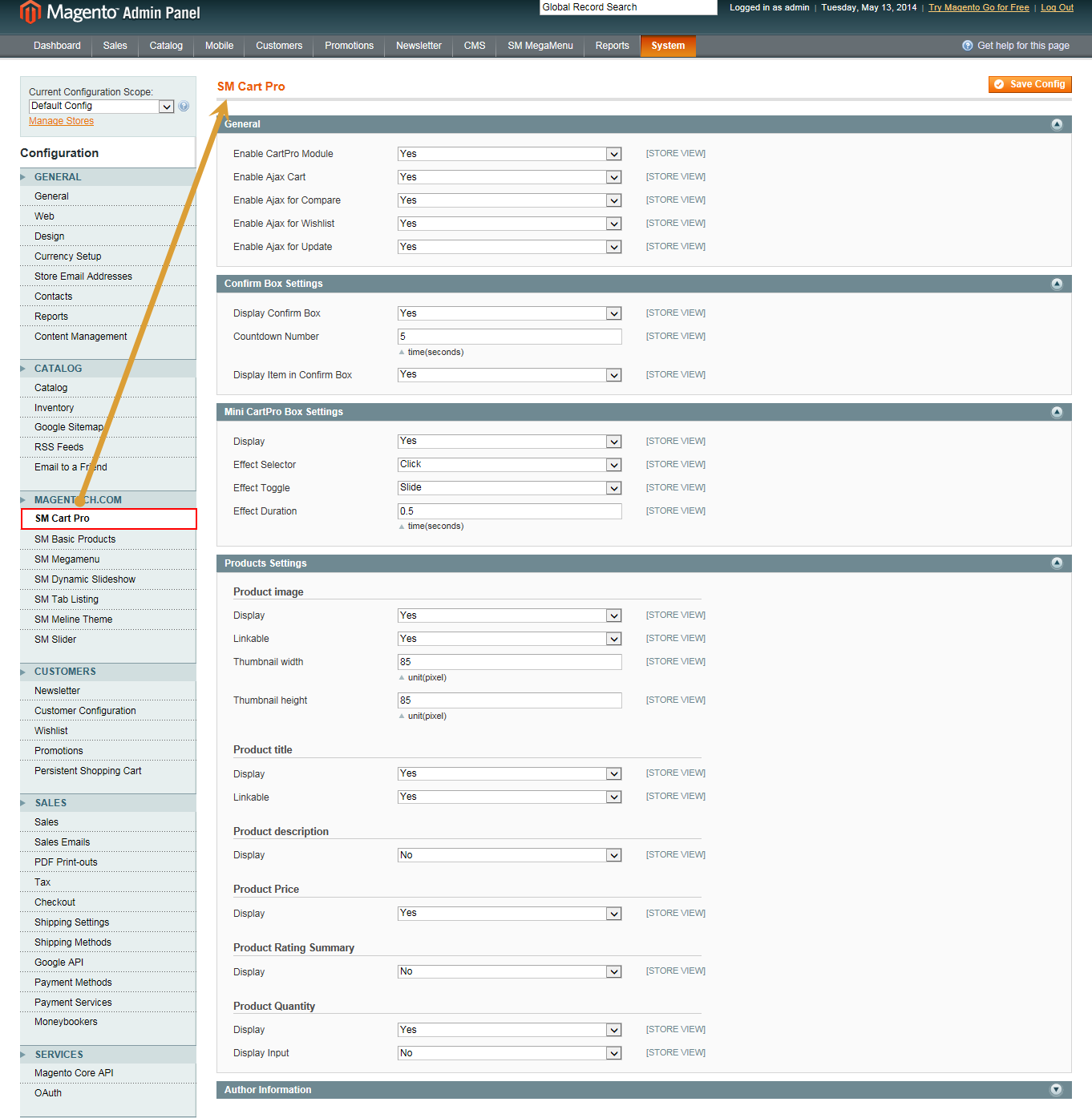
Task: Open the CMS menu
Action: point(475,46)
